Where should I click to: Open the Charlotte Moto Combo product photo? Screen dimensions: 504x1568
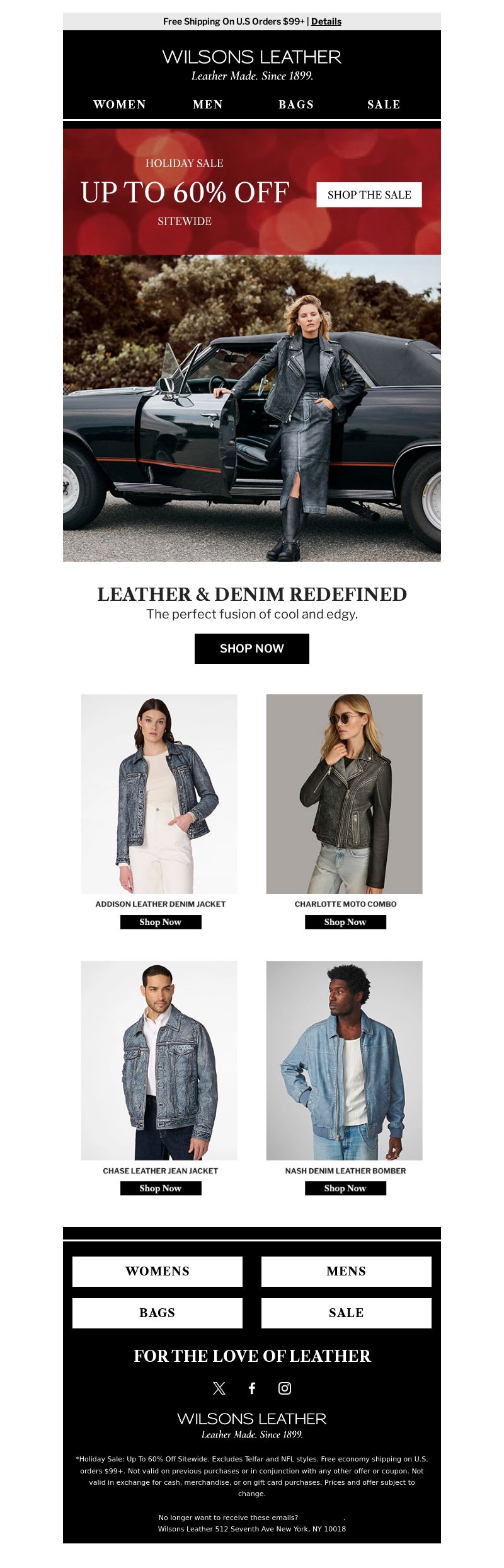point(345,794)
